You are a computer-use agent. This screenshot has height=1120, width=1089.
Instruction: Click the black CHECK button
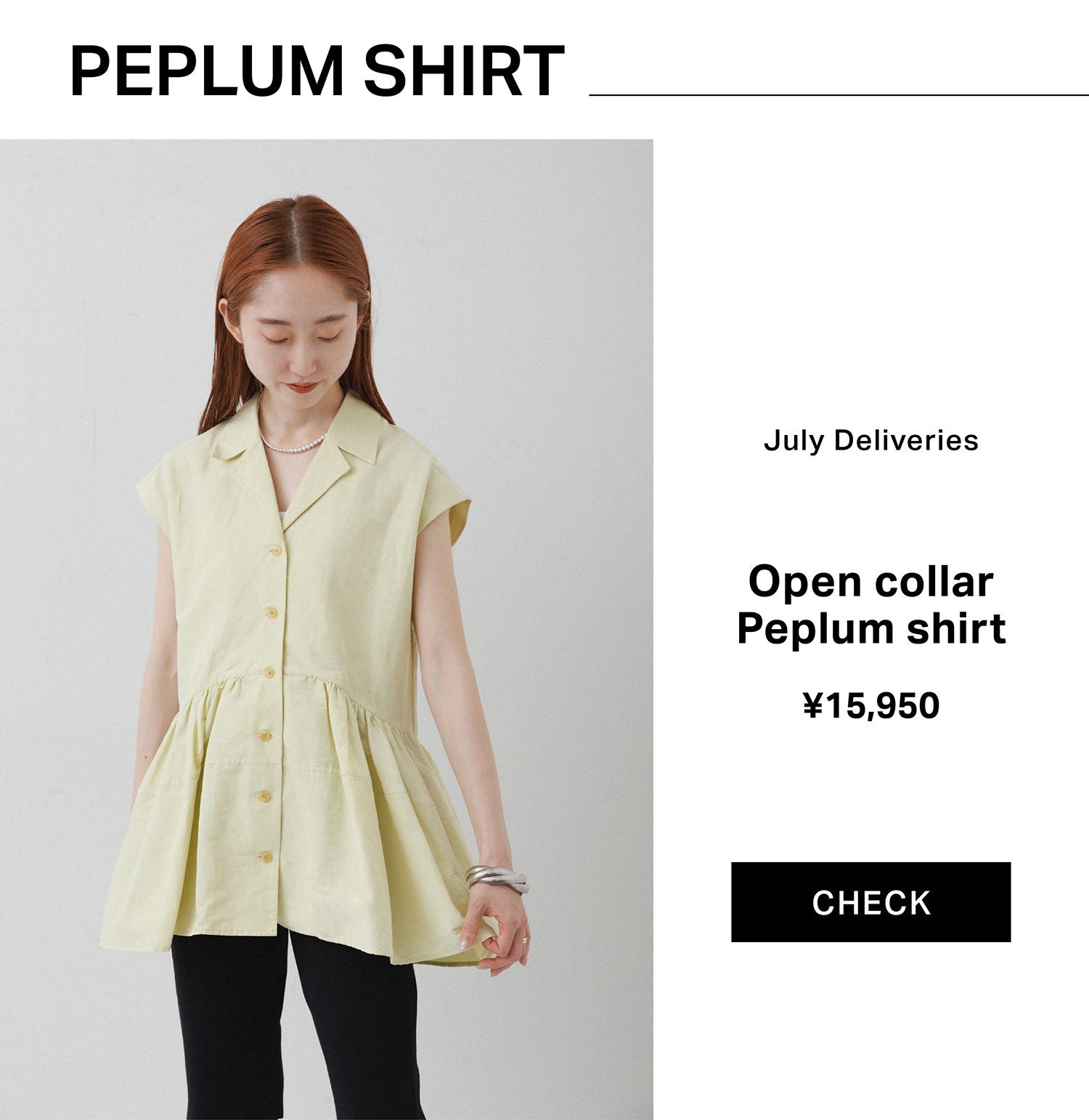(x=870, y=902)
